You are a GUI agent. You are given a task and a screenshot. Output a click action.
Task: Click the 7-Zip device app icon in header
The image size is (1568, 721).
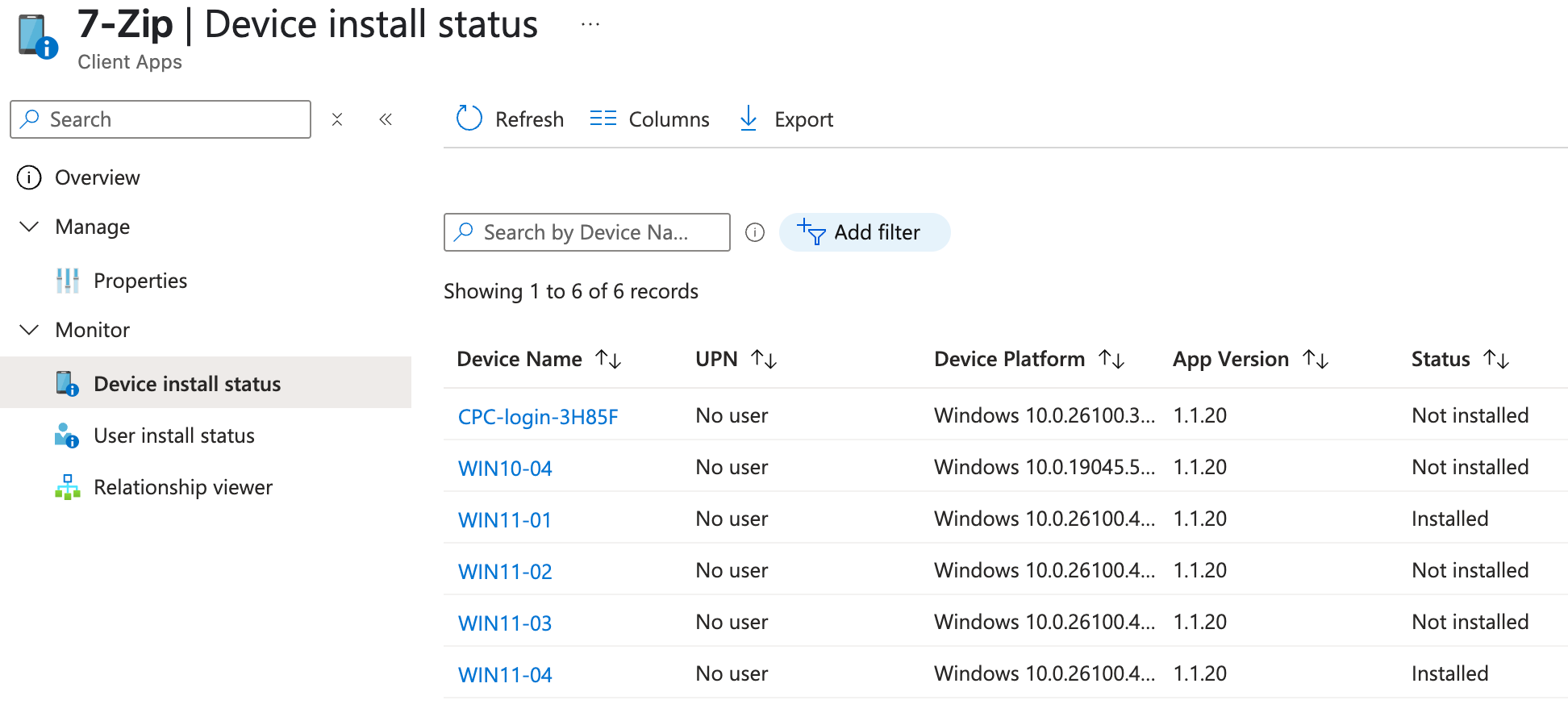pos(38,36)
